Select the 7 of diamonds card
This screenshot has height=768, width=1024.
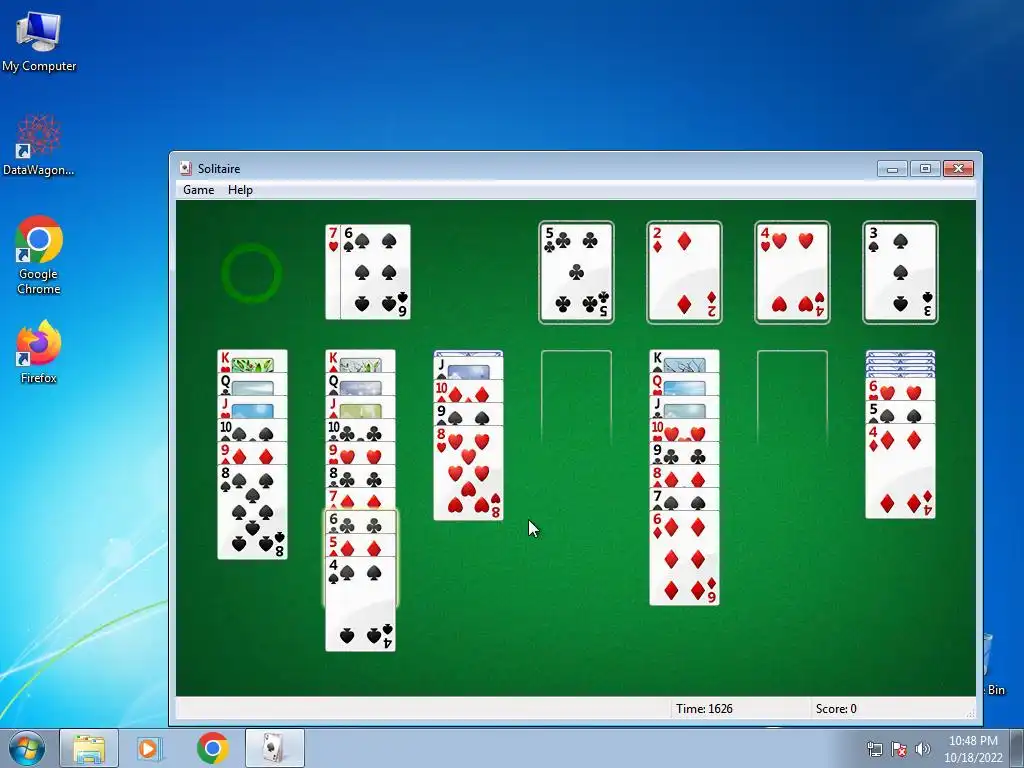point(360,498)
